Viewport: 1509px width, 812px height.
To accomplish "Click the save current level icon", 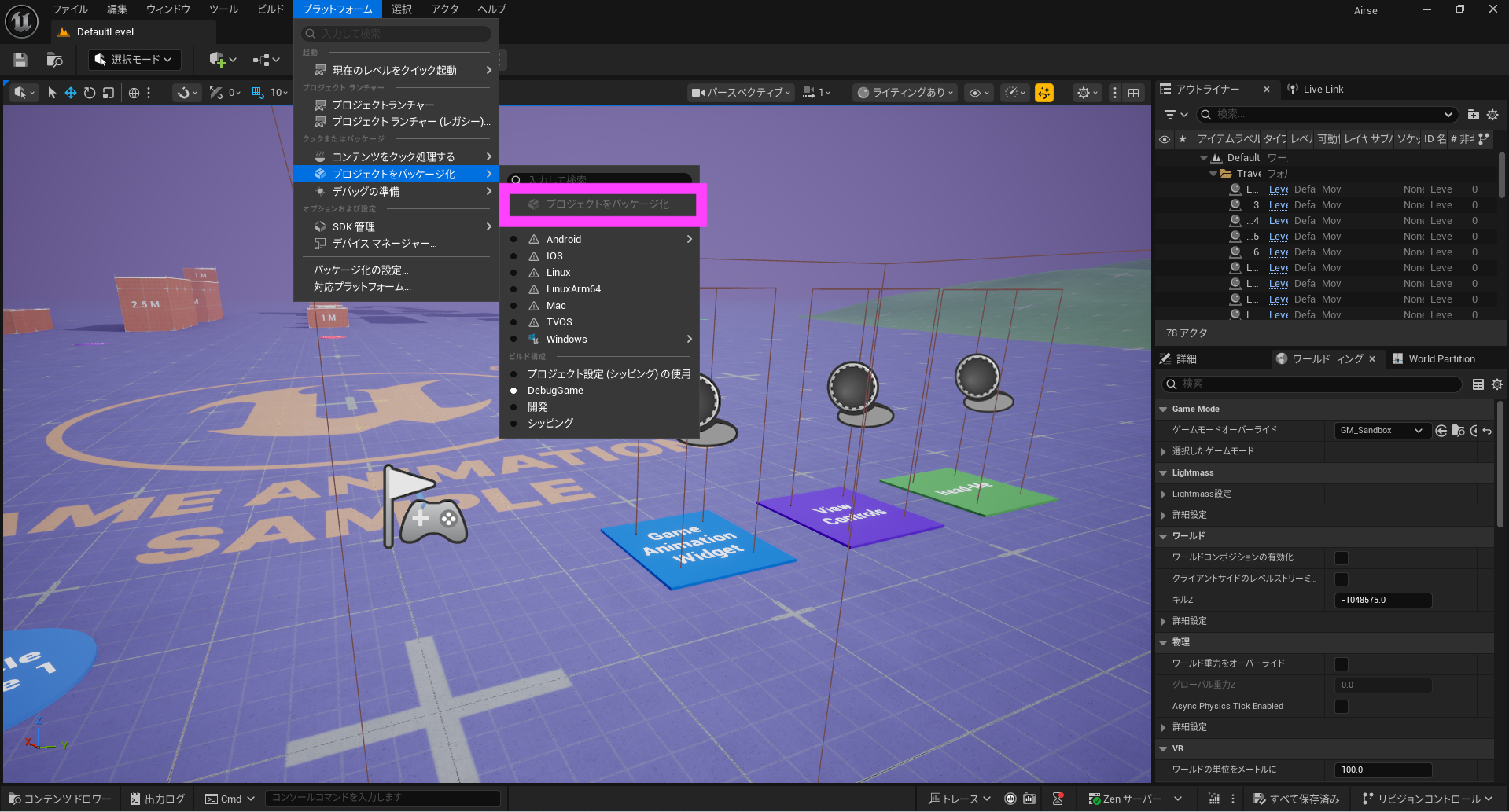I will [x=20, y=60].
